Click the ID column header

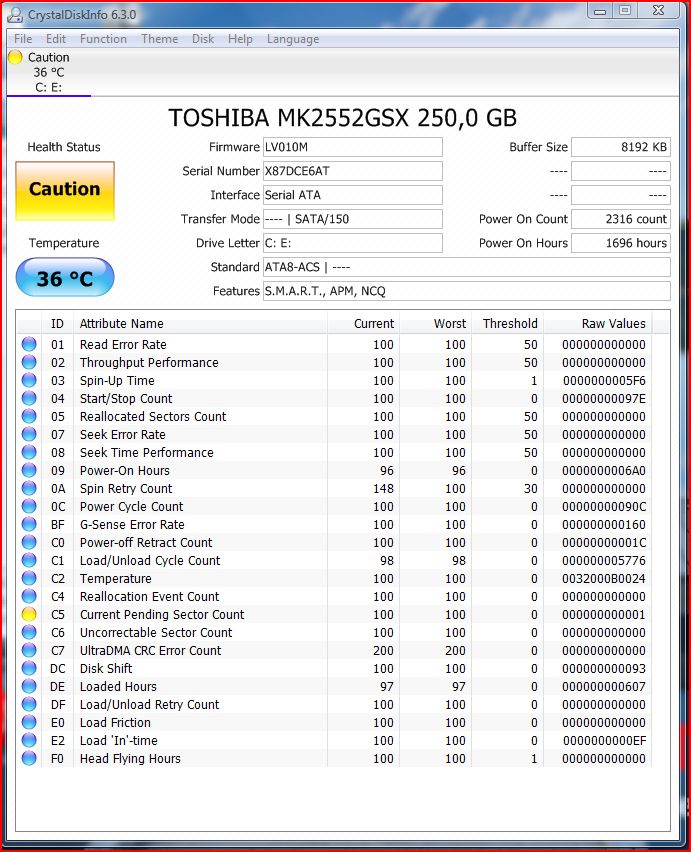[x=57, y=324]
